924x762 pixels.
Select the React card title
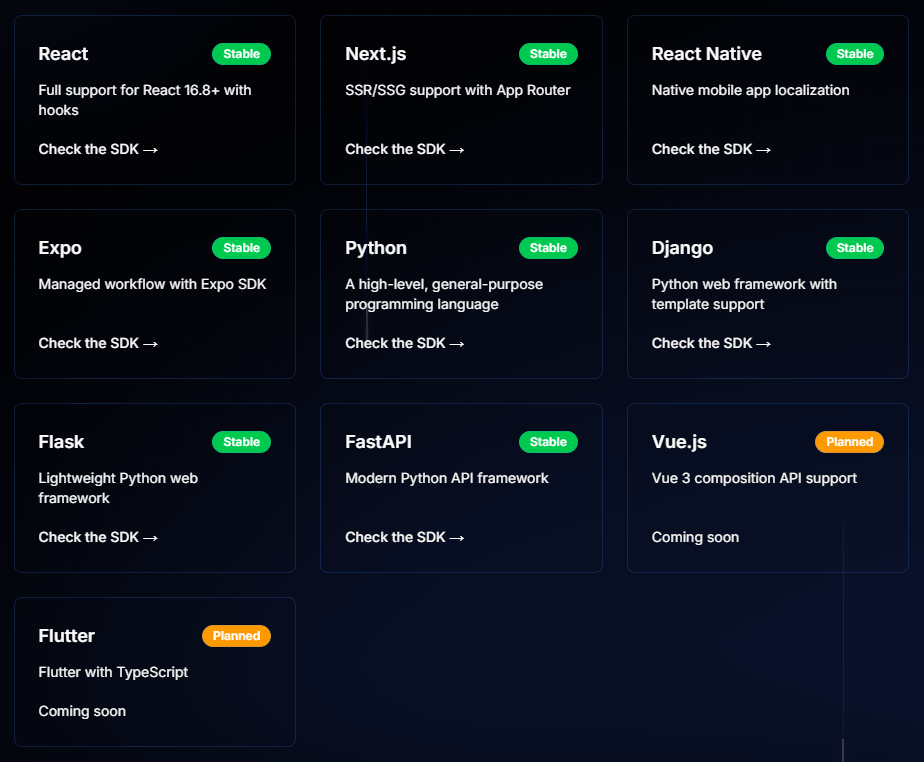(x=63, y=54)
